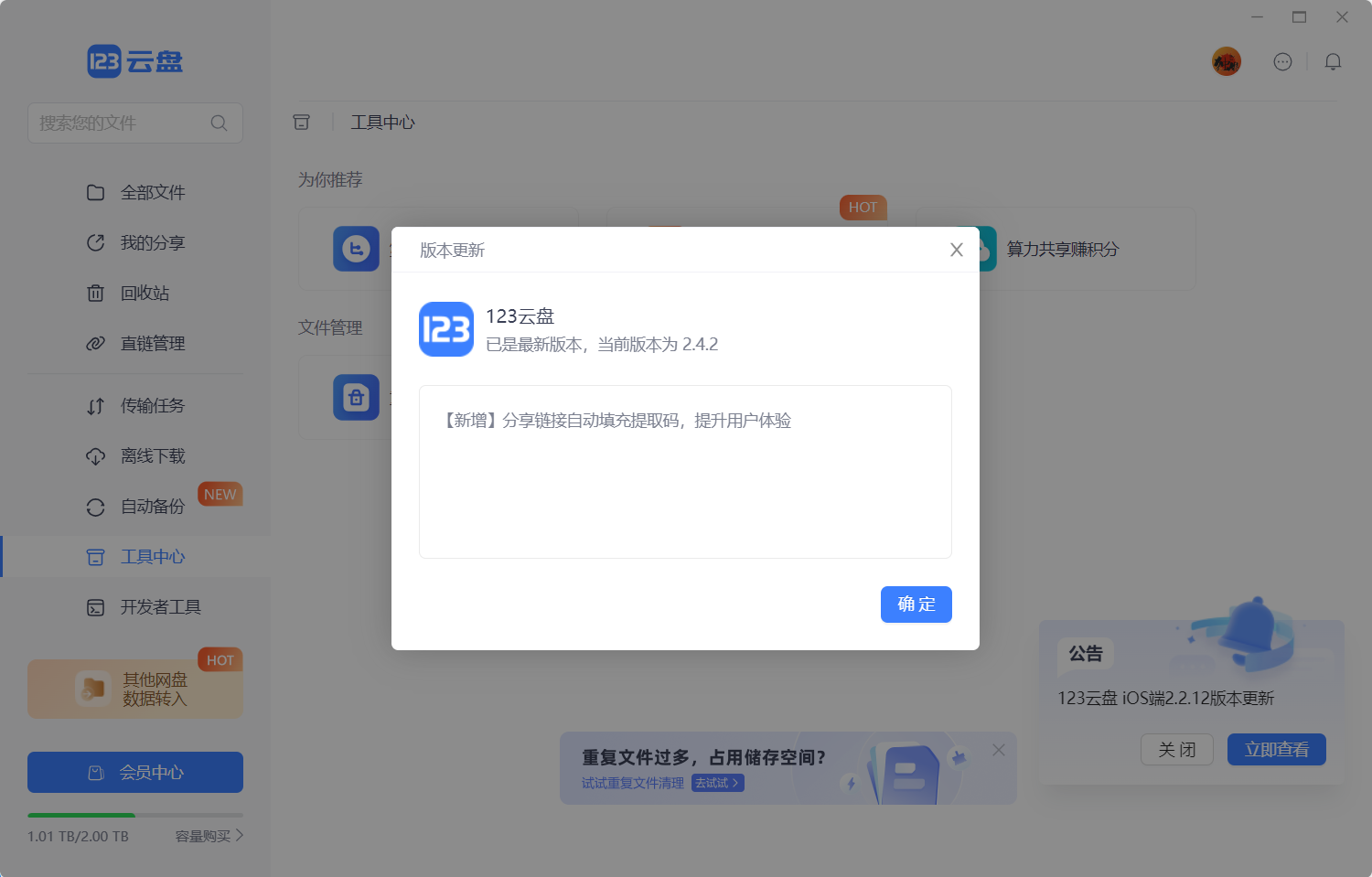Click the archive icon beside 工具中心 title

[301, 122]
